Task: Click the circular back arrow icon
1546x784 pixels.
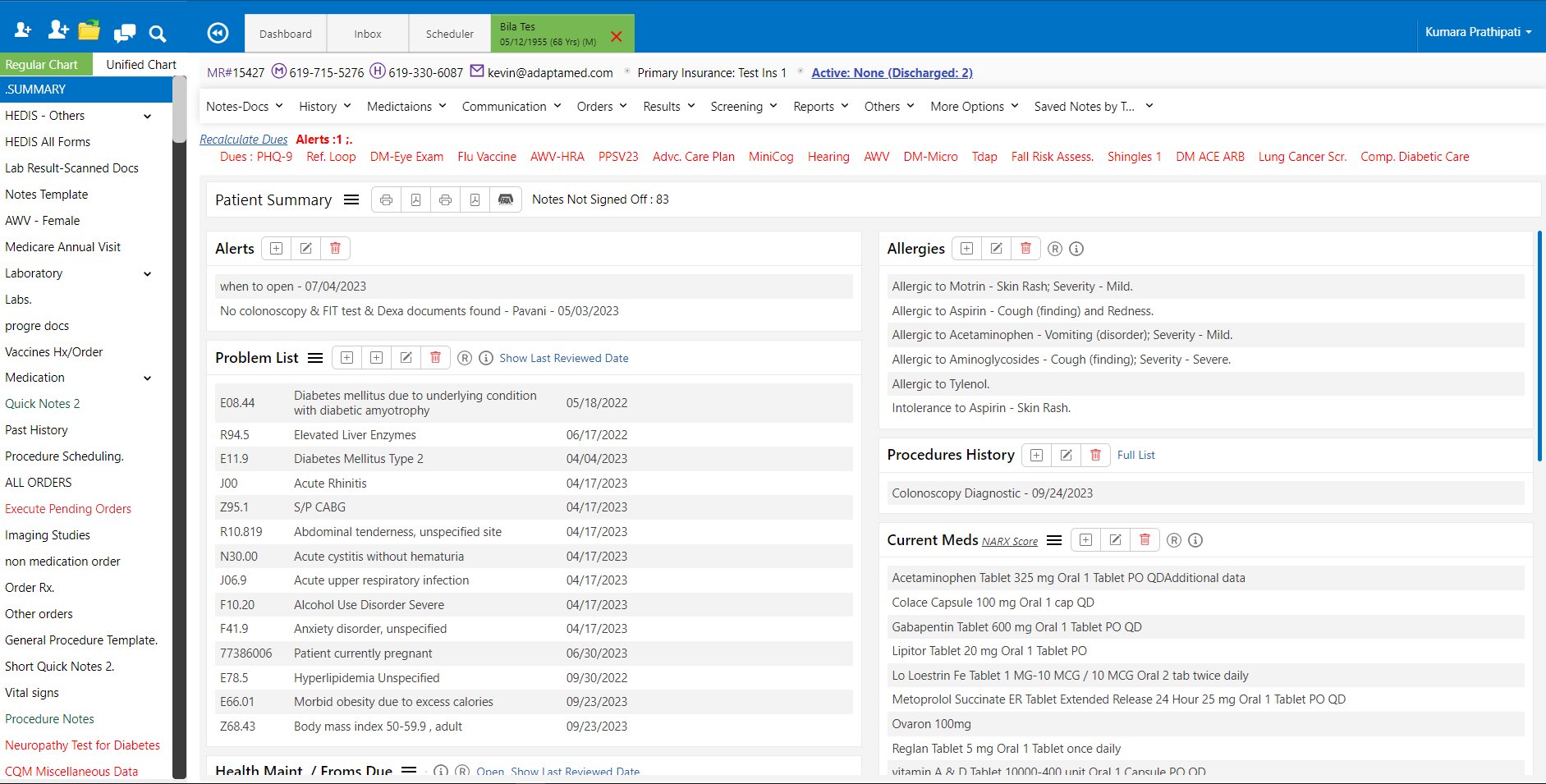Action: [x=218, y=33]
